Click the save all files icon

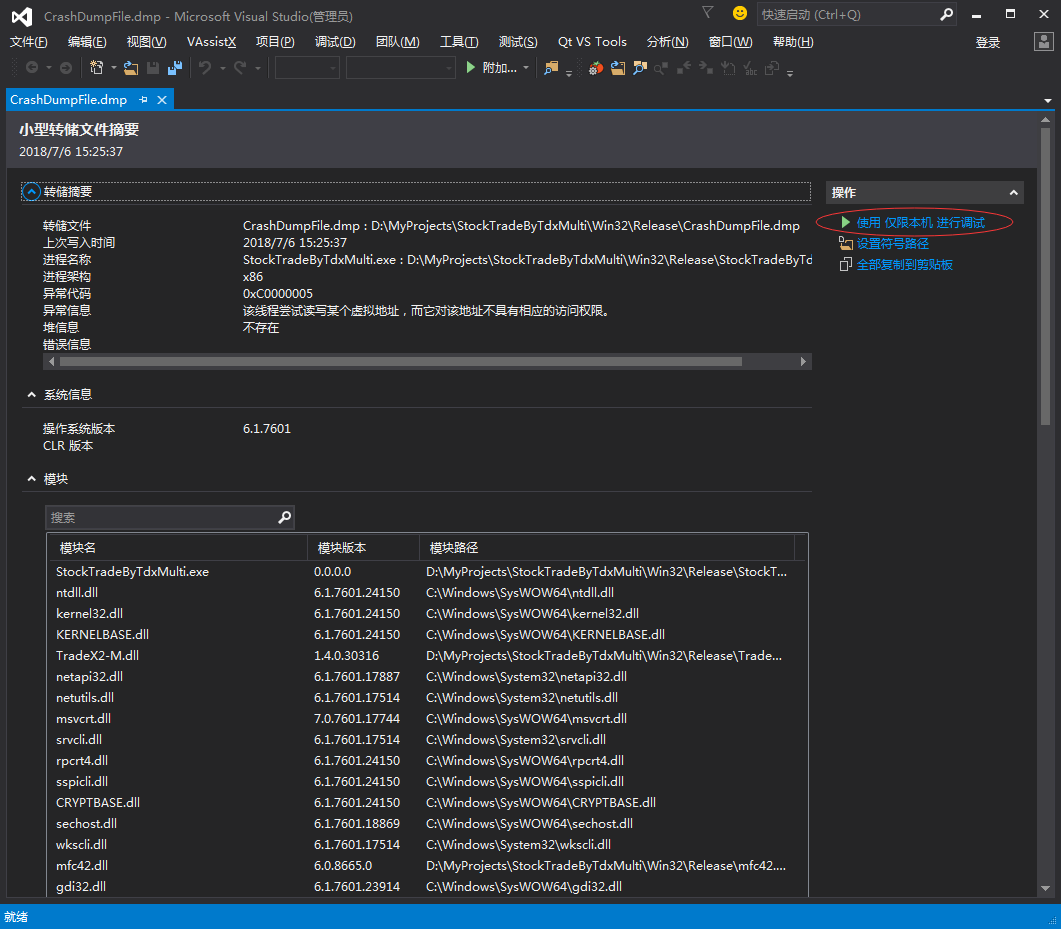(x=175, y=68)
